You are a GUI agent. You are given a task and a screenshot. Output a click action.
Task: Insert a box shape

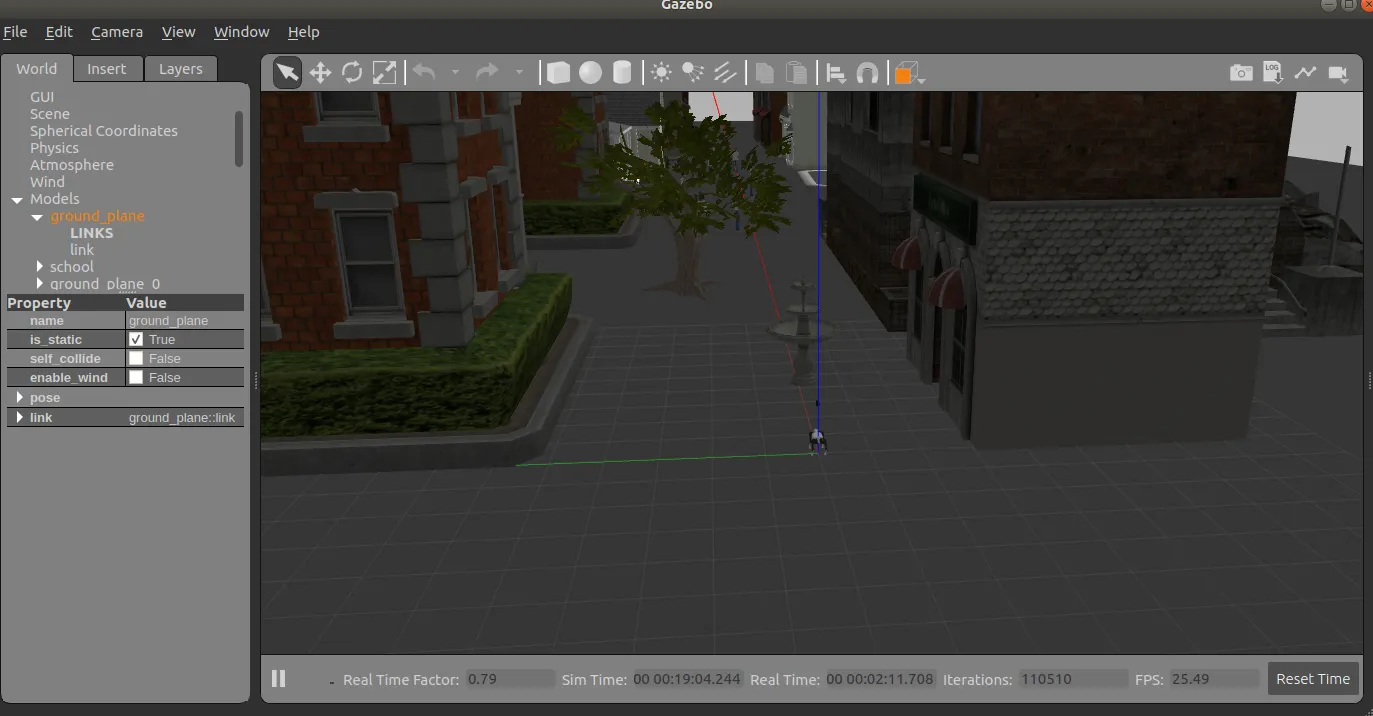click(558, 73)
